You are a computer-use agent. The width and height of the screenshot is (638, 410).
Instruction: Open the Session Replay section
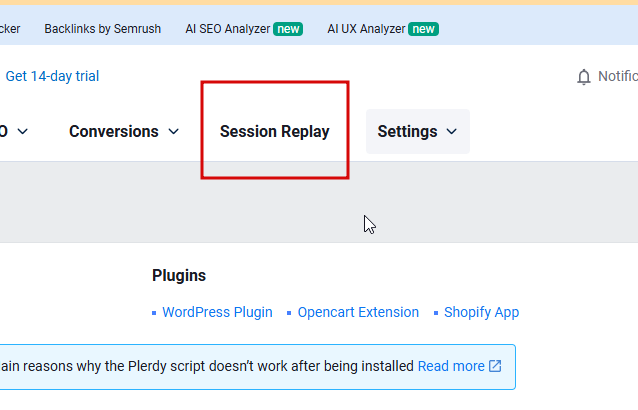pyautogui.click(x=275, y=132)
